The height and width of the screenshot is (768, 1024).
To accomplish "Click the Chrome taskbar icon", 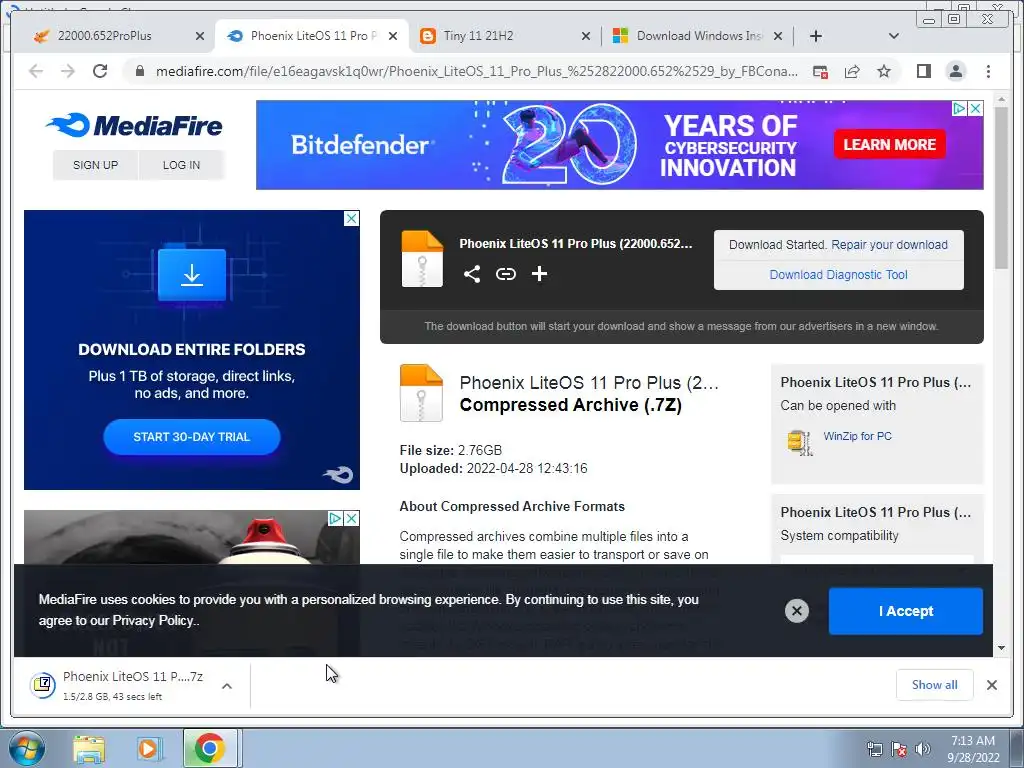I will (210, 748).
